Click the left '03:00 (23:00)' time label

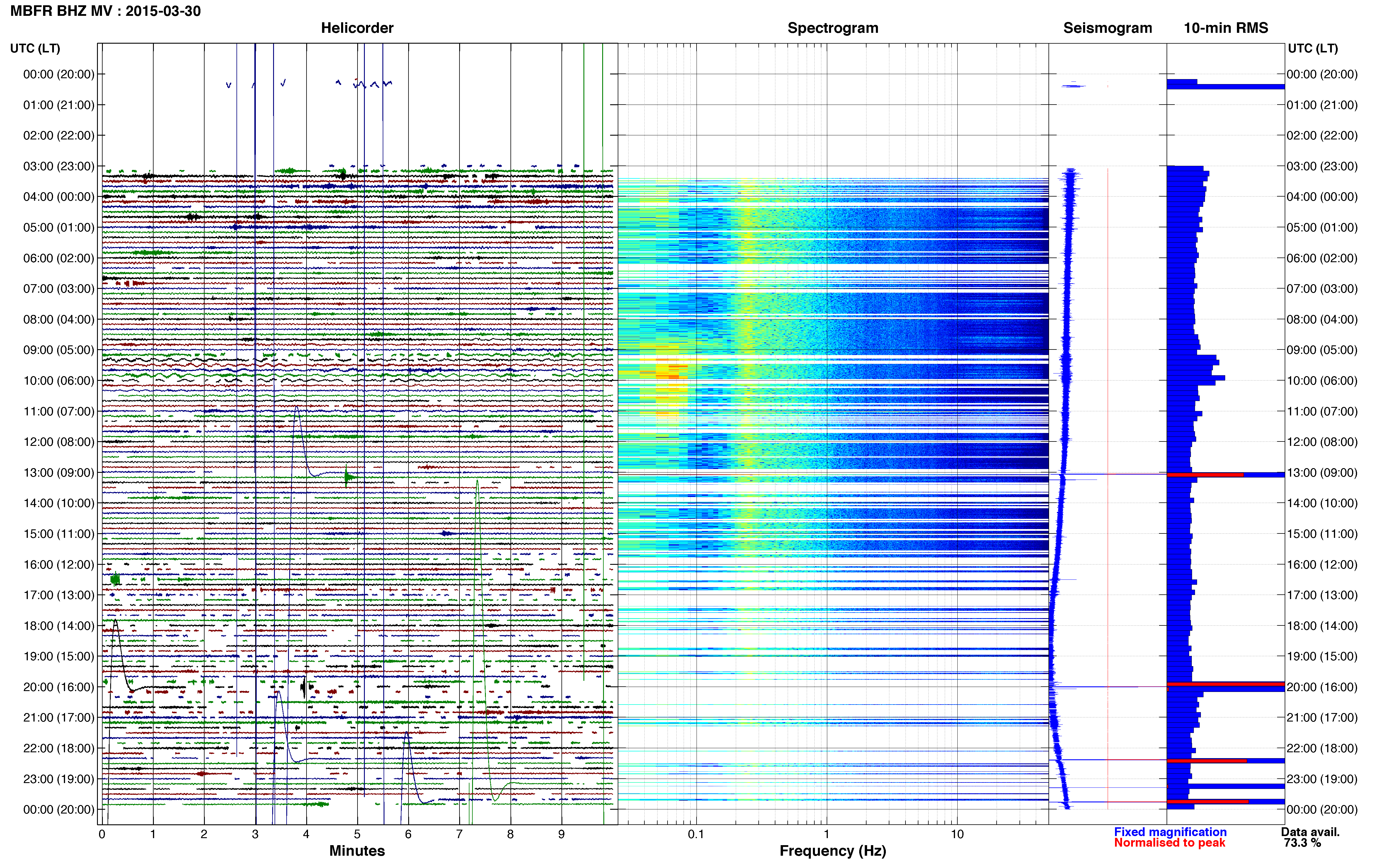point(59,166)
